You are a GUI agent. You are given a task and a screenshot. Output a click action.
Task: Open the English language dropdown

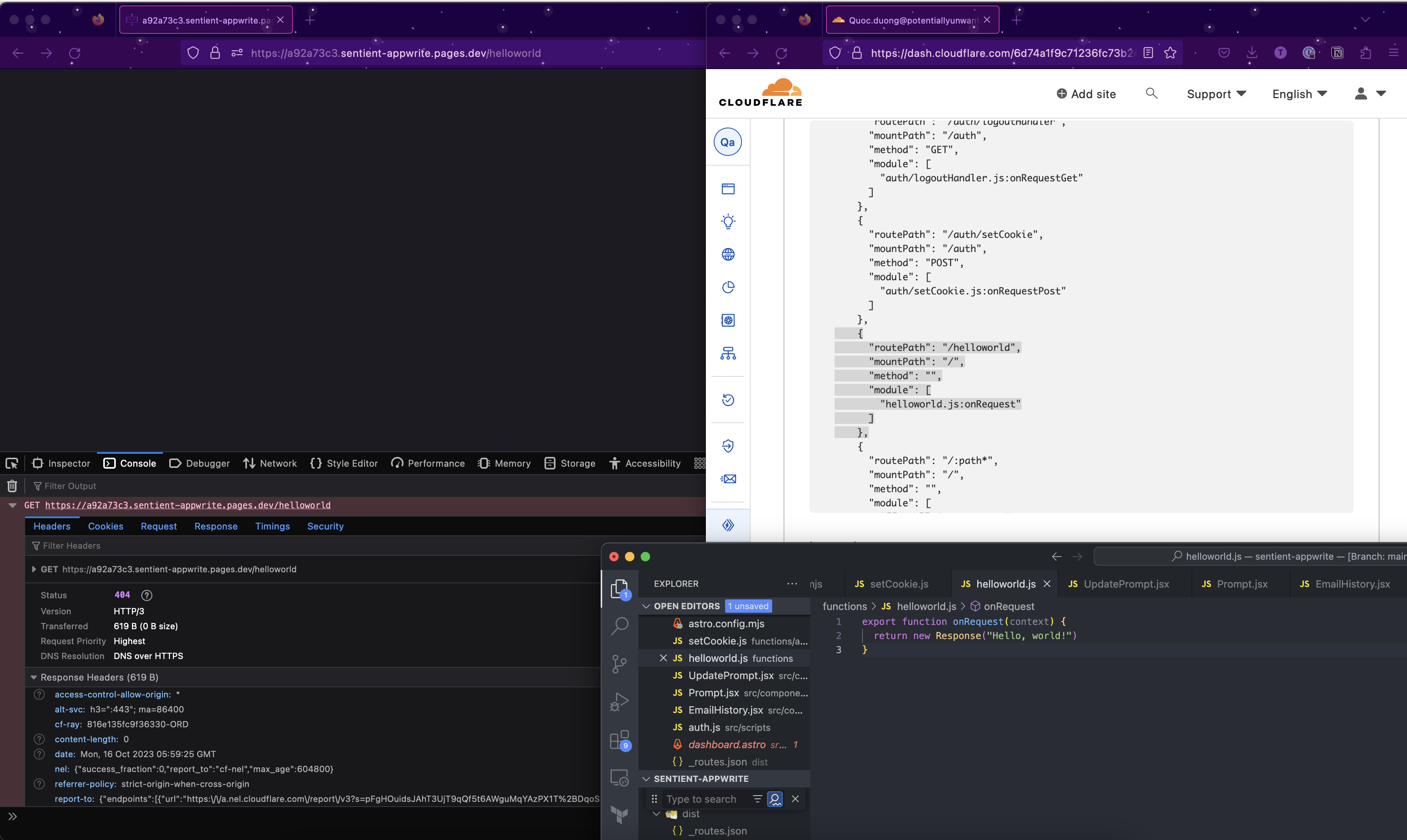tap(1299, 94)
